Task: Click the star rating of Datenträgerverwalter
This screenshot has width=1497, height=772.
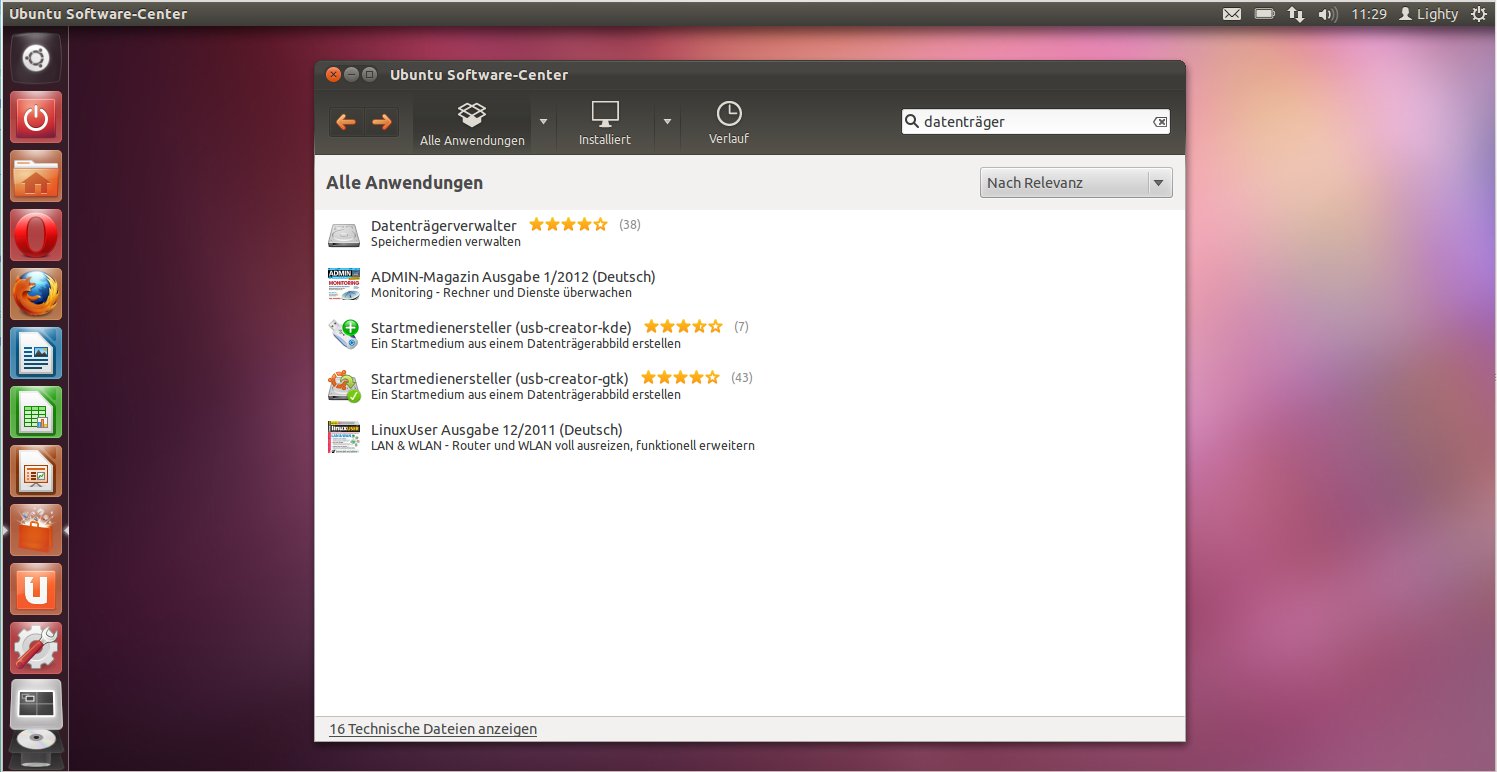Action: pyautogui.click(x=568, y=224)
